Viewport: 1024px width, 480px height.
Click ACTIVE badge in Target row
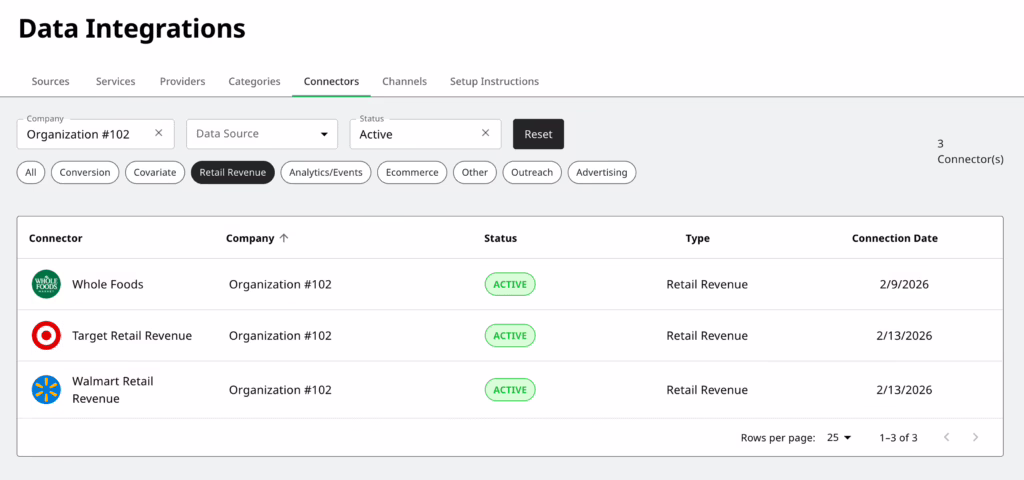(510, 336)
